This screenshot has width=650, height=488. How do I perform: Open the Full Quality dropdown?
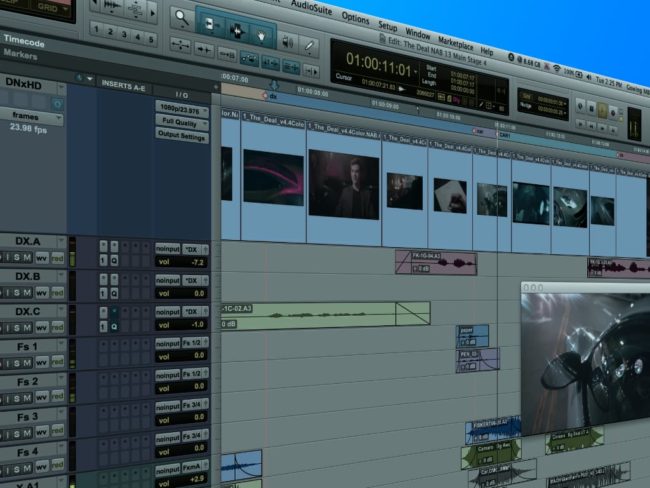tap(182, 122)
